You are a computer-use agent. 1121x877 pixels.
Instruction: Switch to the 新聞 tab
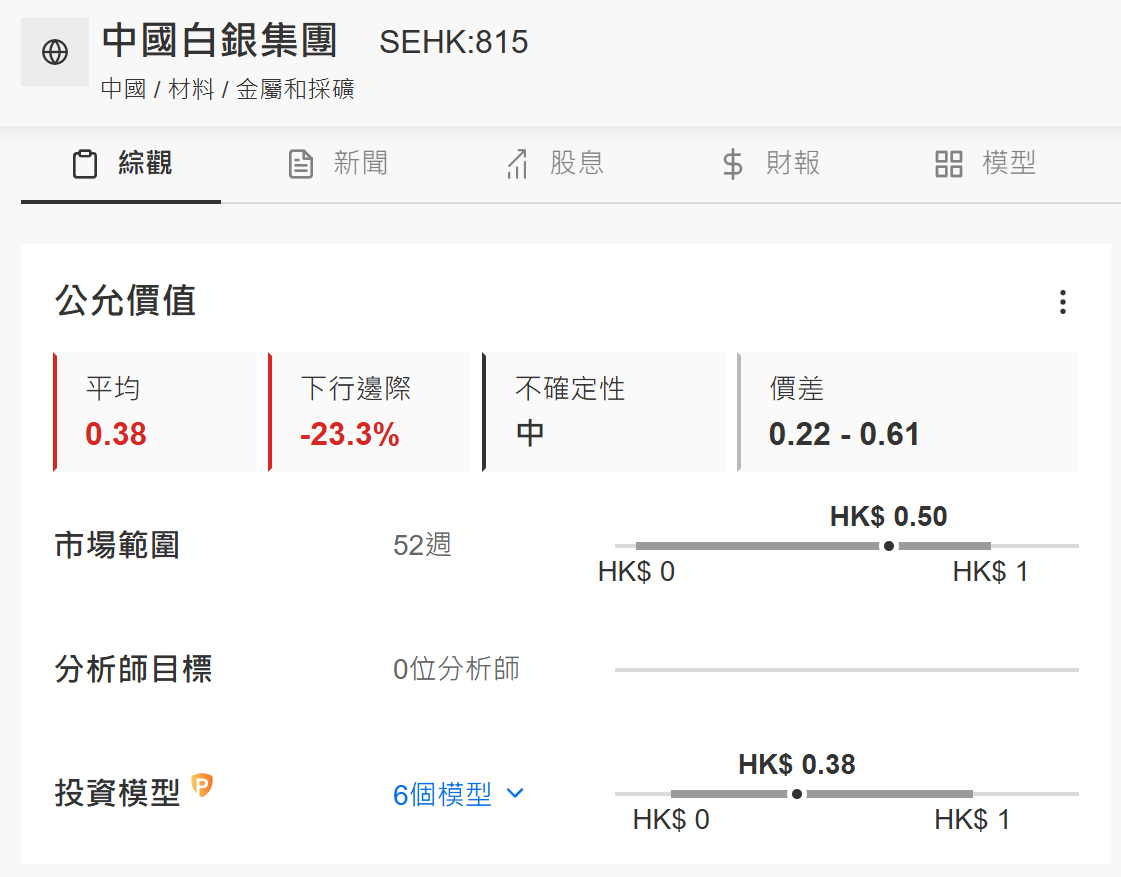tap(338, 164)
